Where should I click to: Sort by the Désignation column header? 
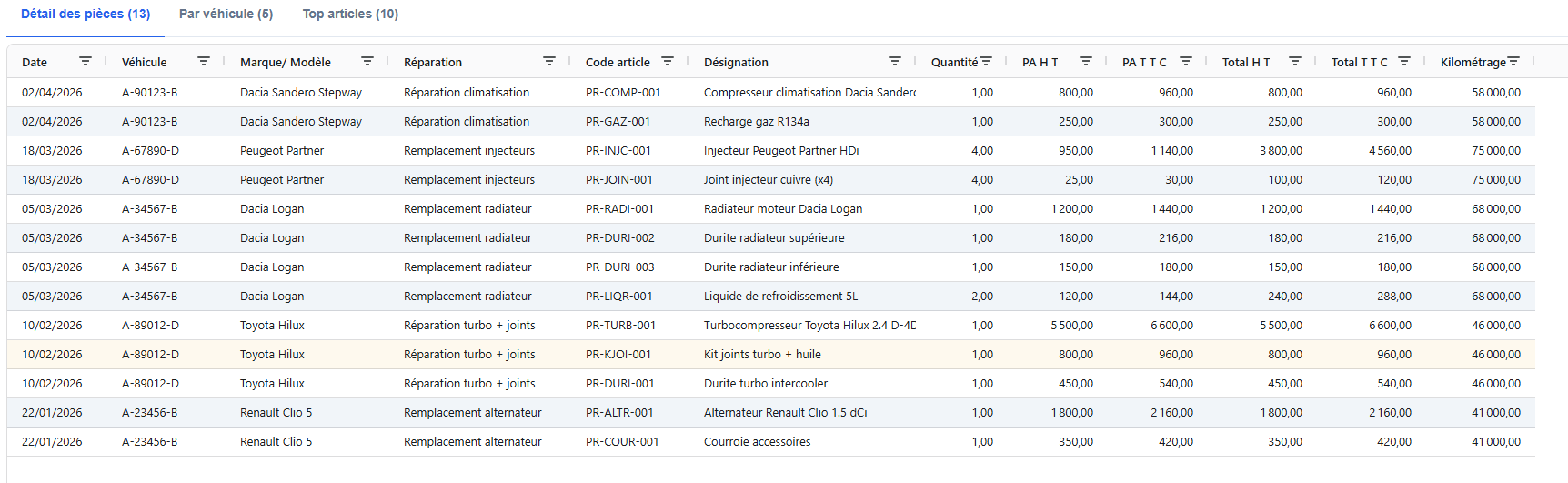click(x=736, y=62)
